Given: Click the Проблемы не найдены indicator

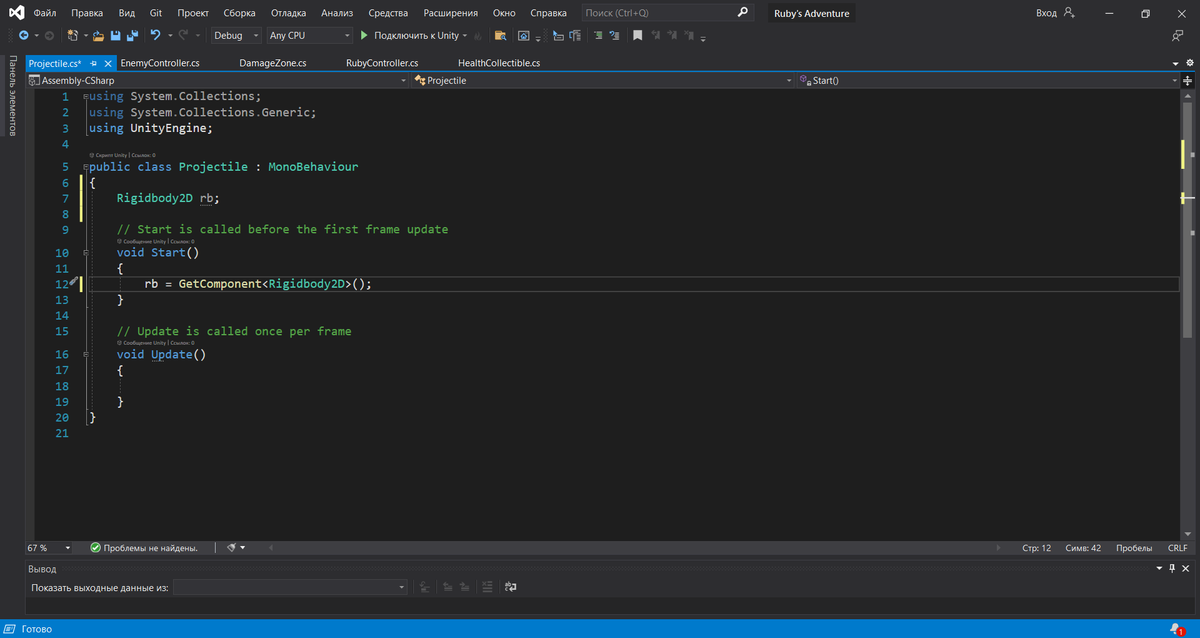Looking at the screenshot, I should (x=144, y=548).
